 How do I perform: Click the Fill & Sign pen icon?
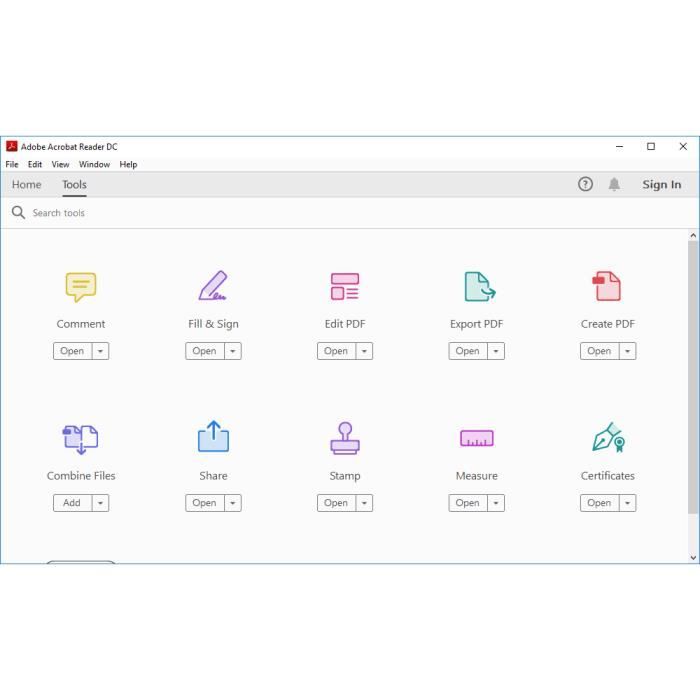click(212, 286)
